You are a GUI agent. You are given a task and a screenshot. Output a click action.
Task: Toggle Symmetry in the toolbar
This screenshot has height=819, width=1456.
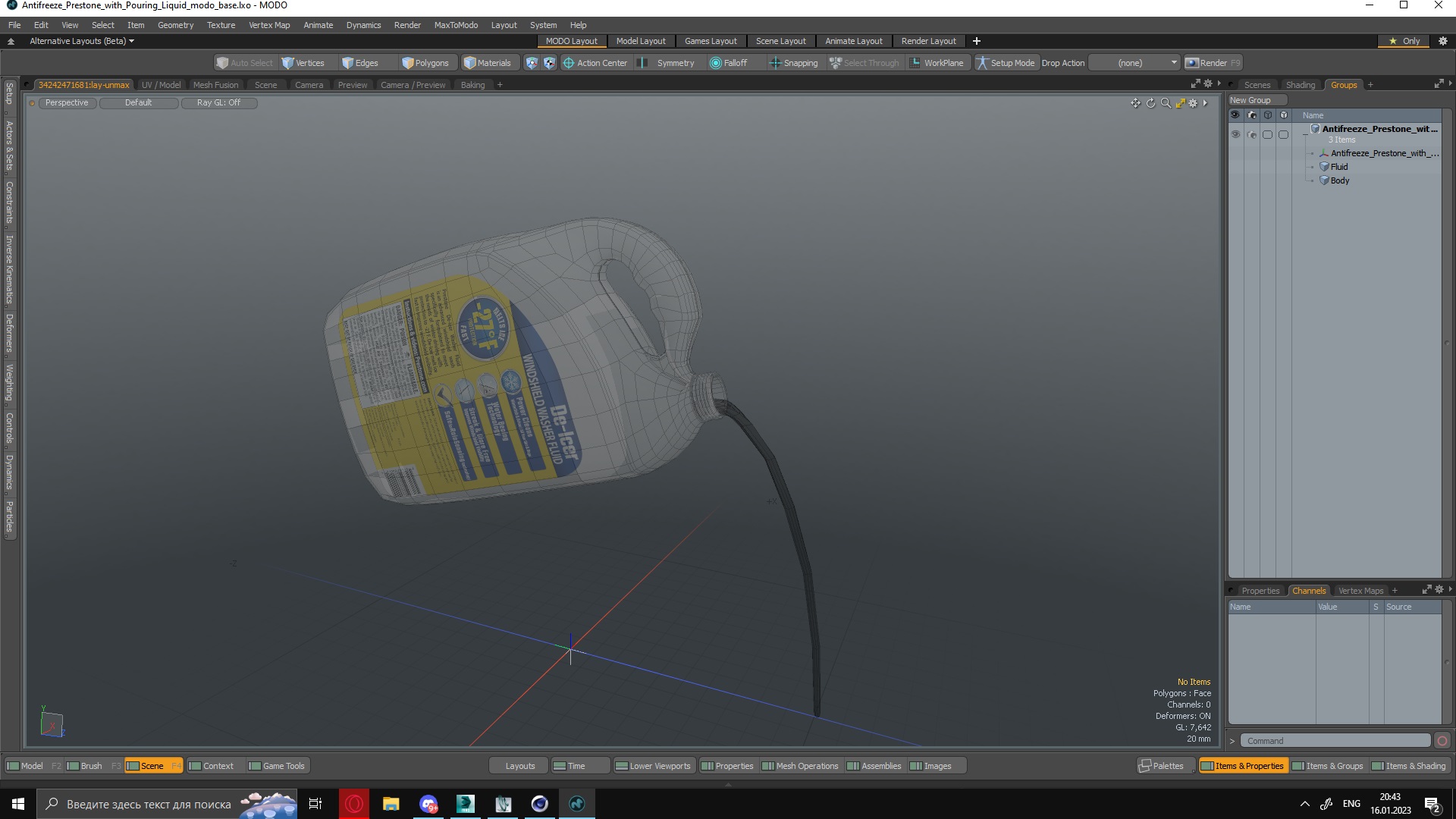666,63
